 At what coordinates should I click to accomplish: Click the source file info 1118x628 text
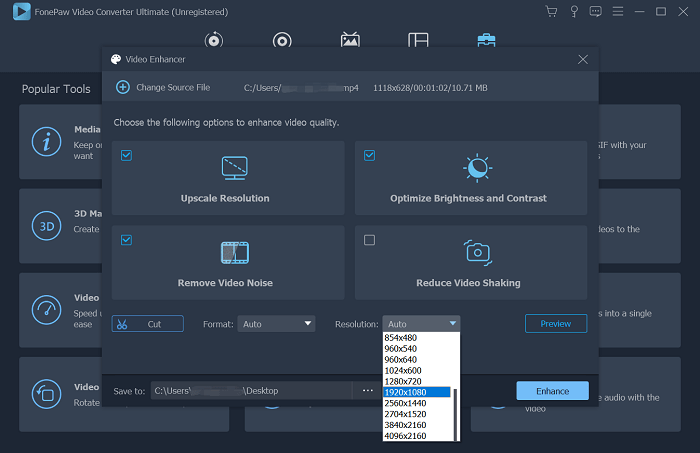click(430, 88)
